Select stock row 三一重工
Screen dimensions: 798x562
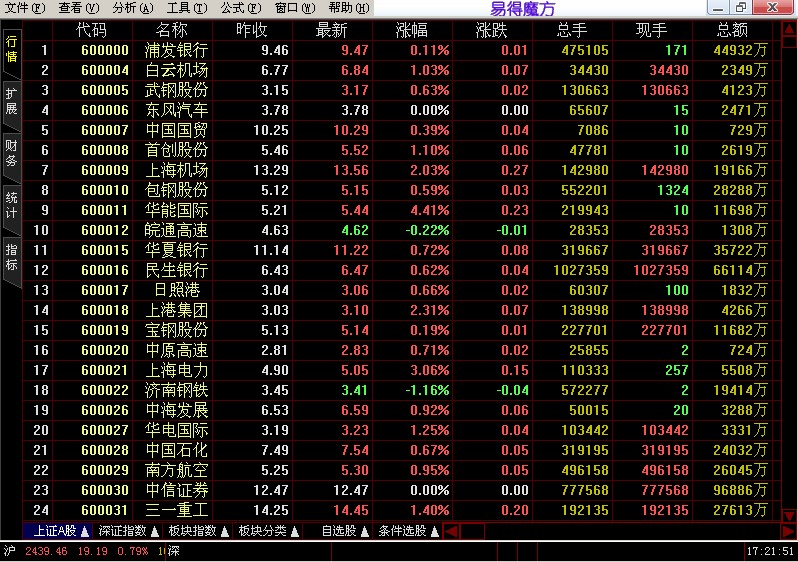pos(401,510)
